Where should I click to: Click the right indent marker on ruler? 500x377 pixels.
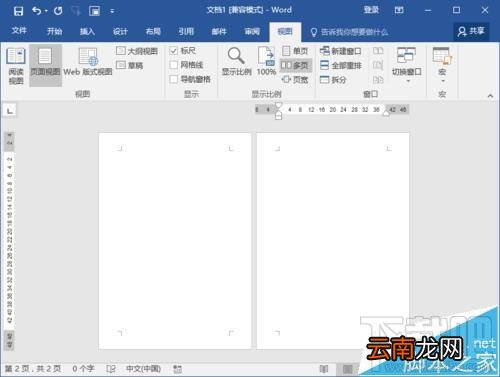[386, 113]
